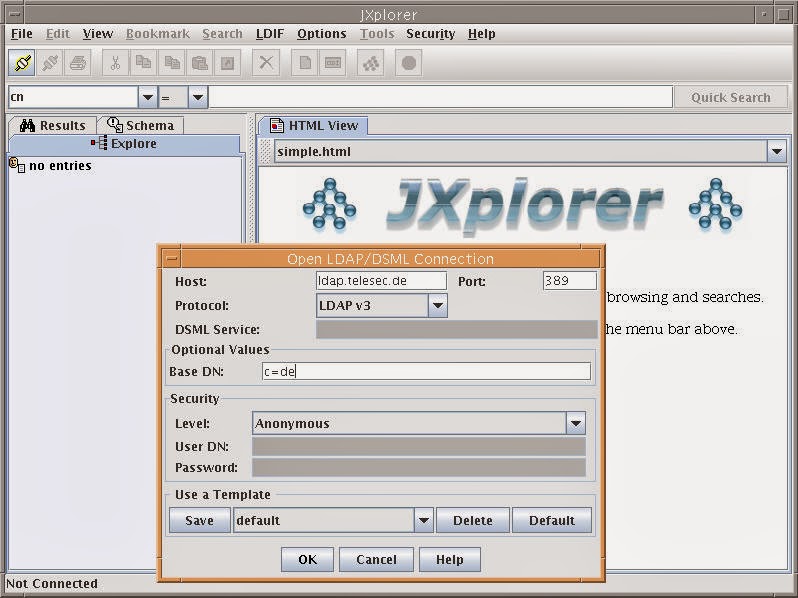
Task: Click the Refresh tree toolbar icon
Action: (370, 63)
